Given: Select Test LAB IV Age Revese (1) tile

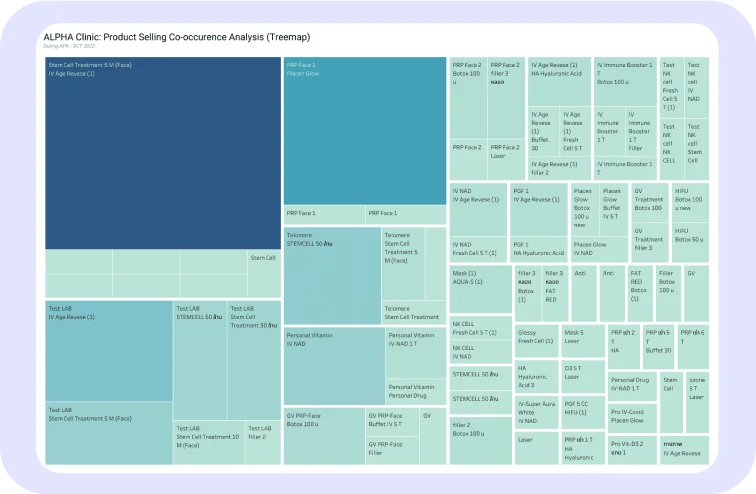Looking at the screenshot, I should click(109, 351).
